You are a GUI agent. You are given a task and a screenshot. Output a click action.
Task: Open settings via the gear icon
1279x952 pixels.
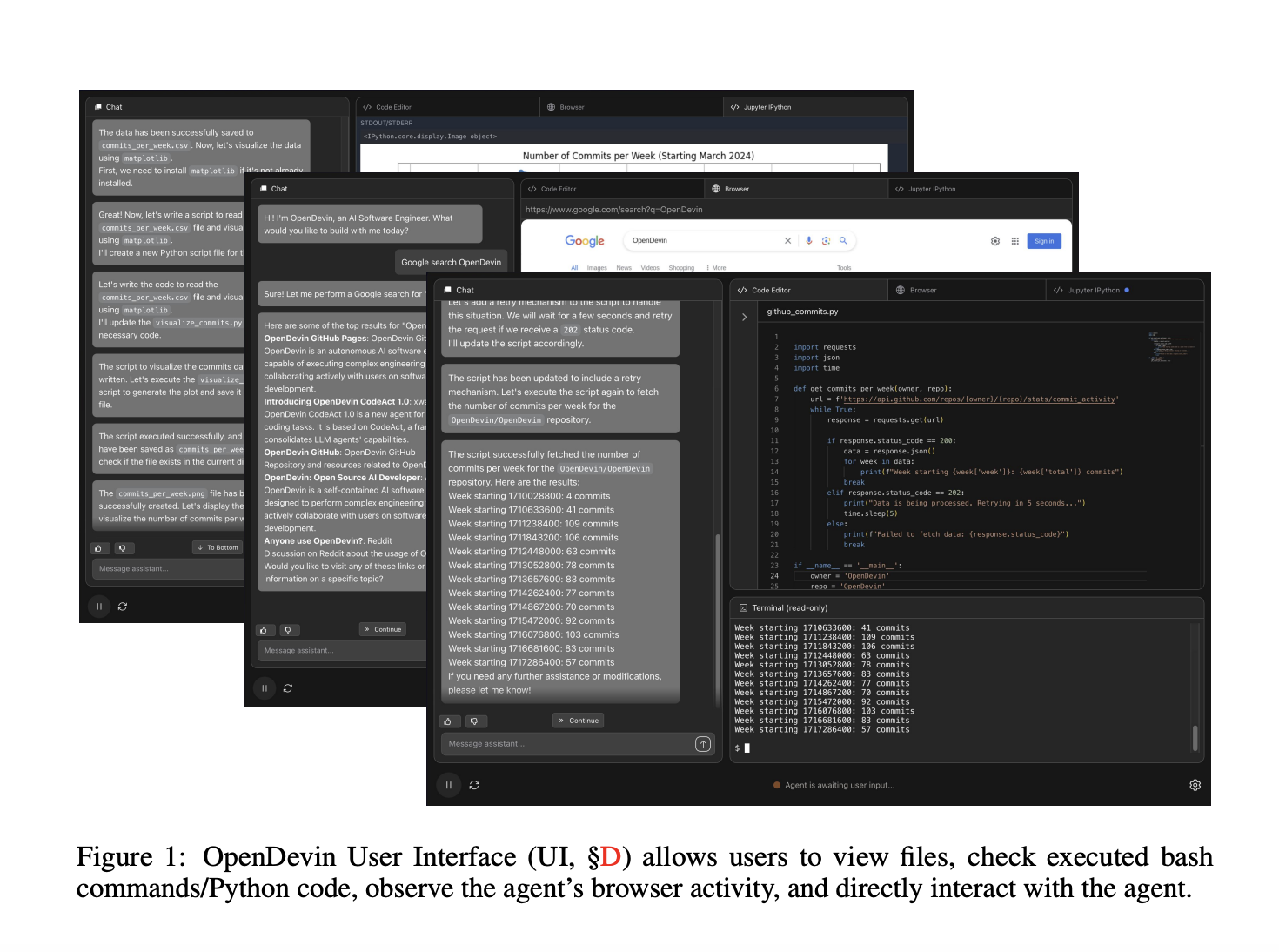[1195, 785]
